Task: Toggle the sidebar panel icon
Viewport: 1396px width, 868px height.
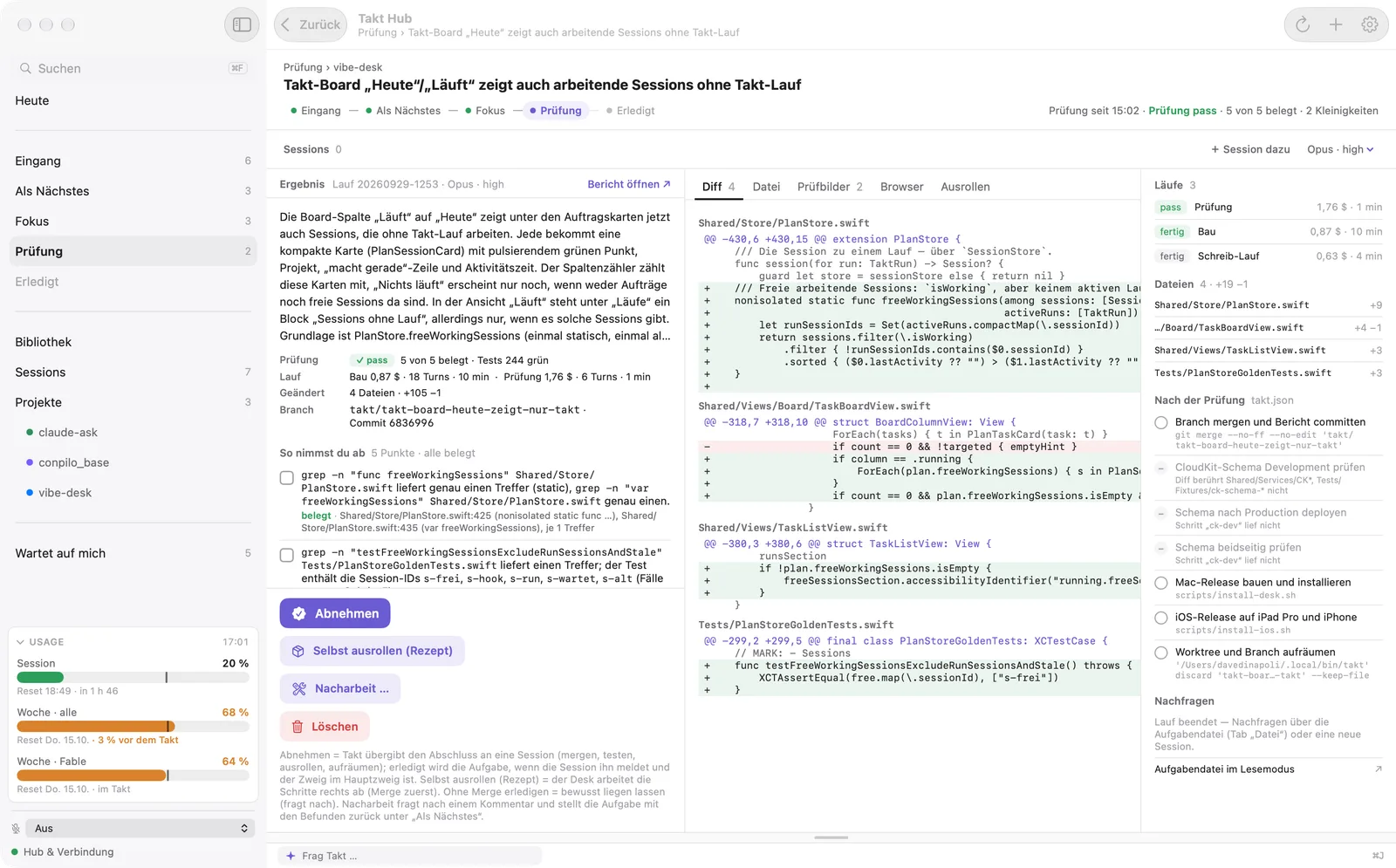Action: (242, 24)
